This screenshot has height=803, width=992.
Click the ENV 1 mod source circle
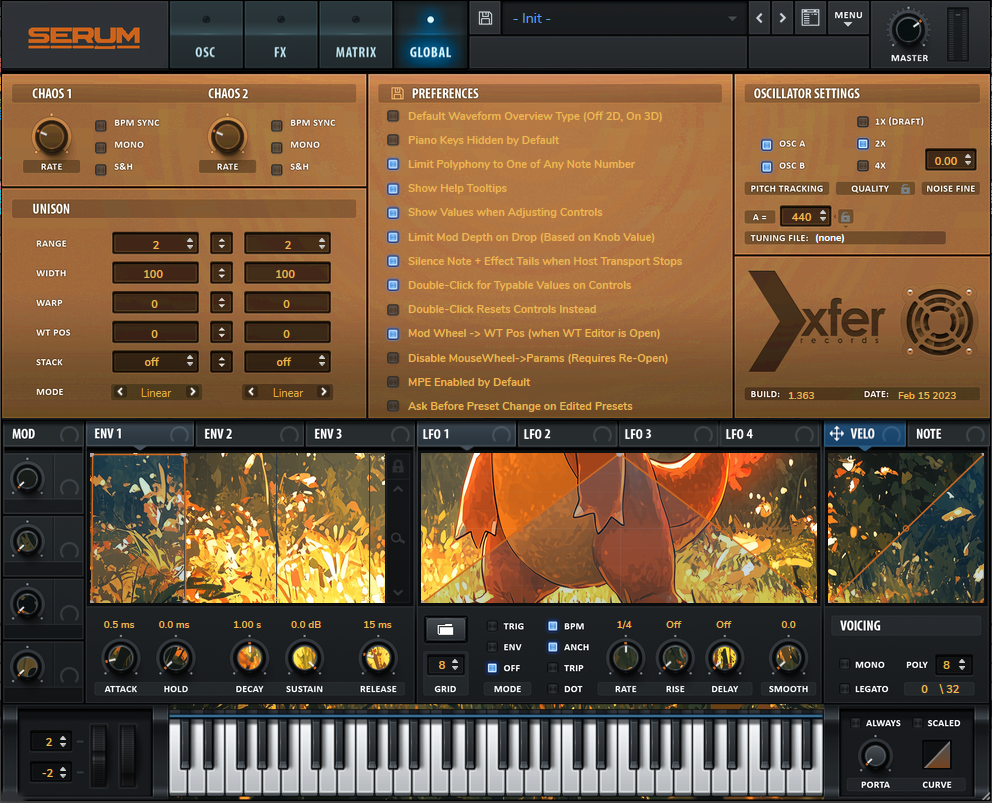(179, 434)
